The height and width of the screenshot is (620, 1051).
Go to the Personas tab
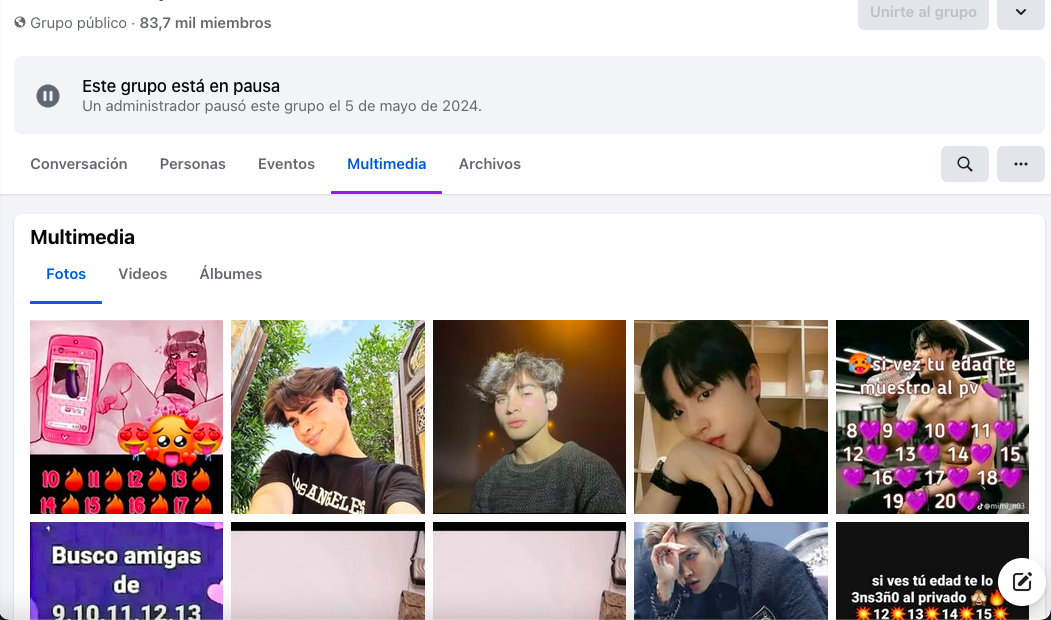(x=193, y=164)
